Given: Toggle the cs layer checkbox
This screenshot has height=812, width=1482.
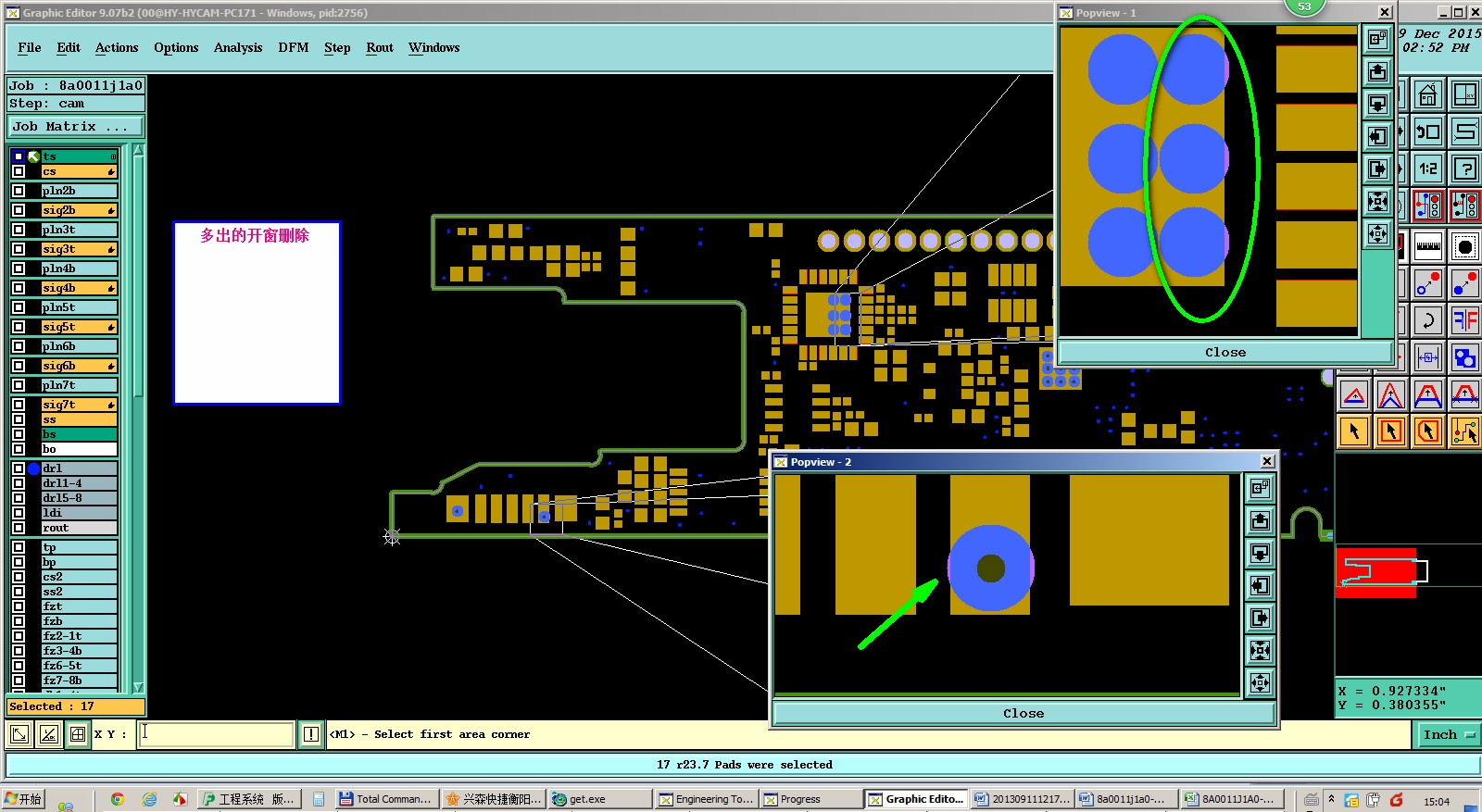Looking at the screenshot, I should [x=19, y=171].
